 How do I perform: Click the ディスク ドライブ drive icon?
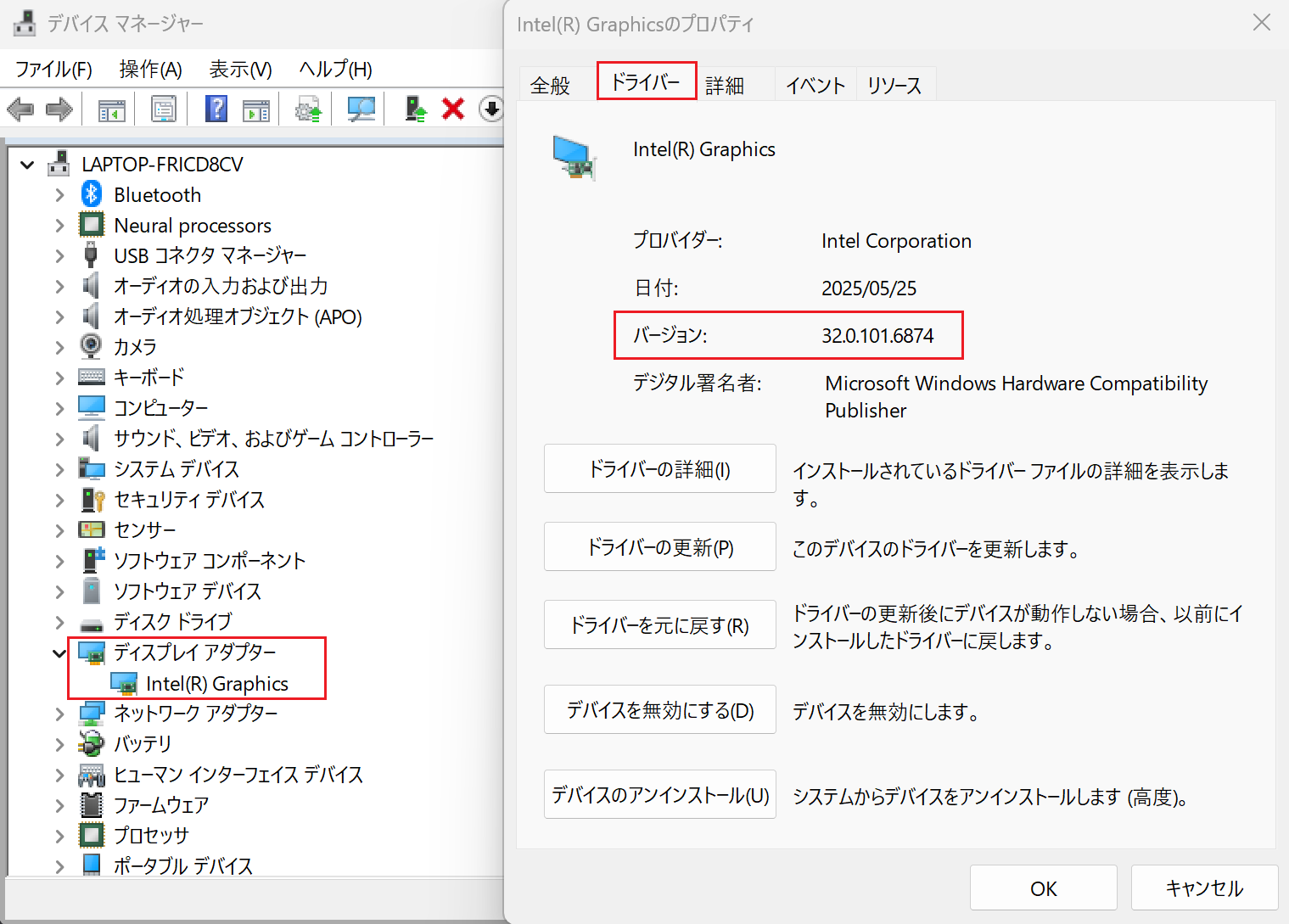[x=91, y=624]
